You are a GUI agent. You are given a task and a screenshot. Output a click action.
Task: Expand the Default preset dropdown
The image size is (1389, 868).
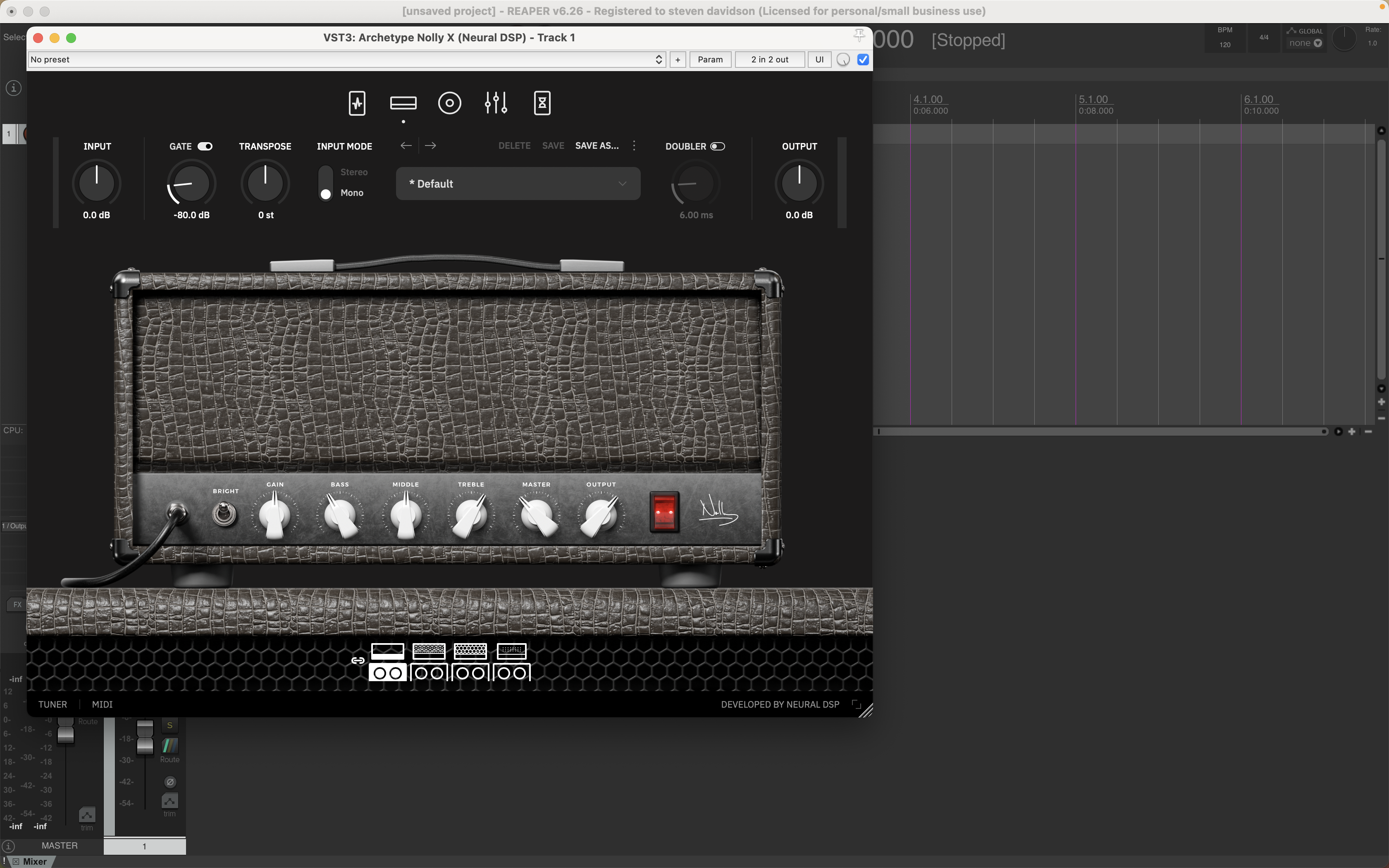pos(518,184)
